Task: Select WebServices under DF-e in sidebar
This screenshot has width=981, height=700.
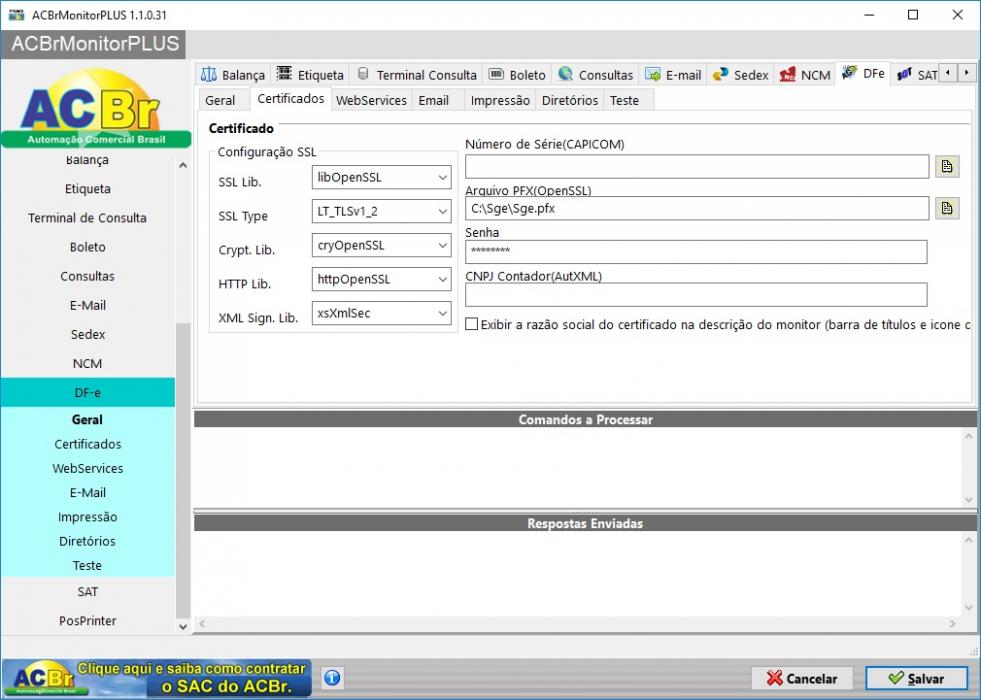Action: click(x=88, y=469)
